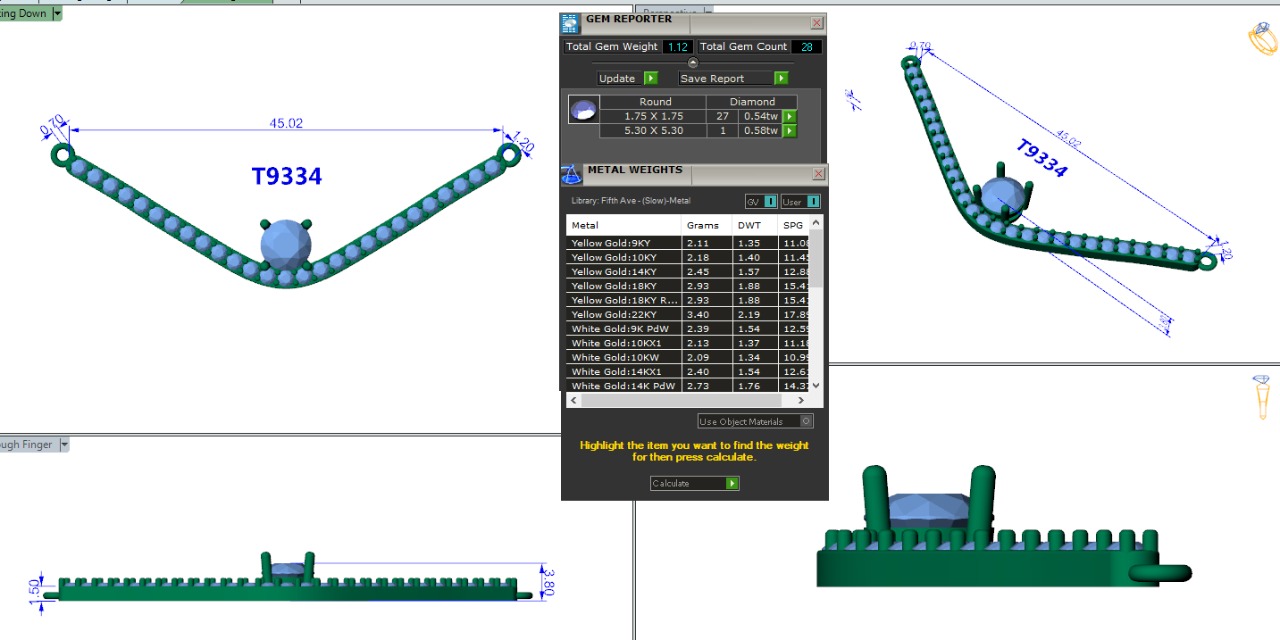Click the Save Report button
Screen dimensions: 1280x640
point(733,79)
